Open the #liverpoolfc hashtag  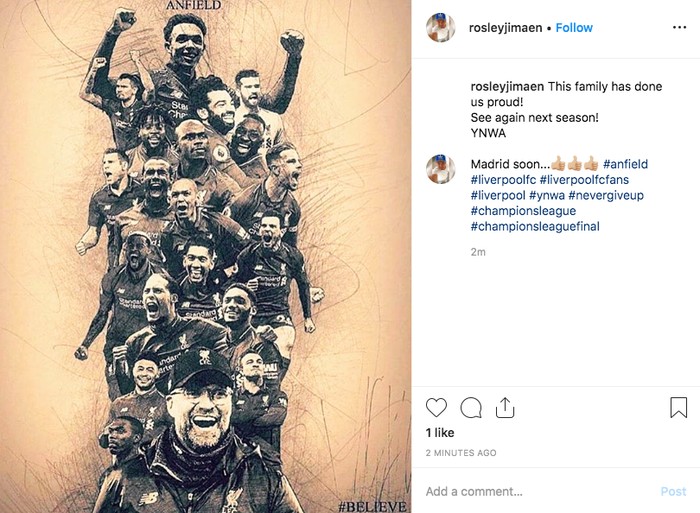(502, 180)
